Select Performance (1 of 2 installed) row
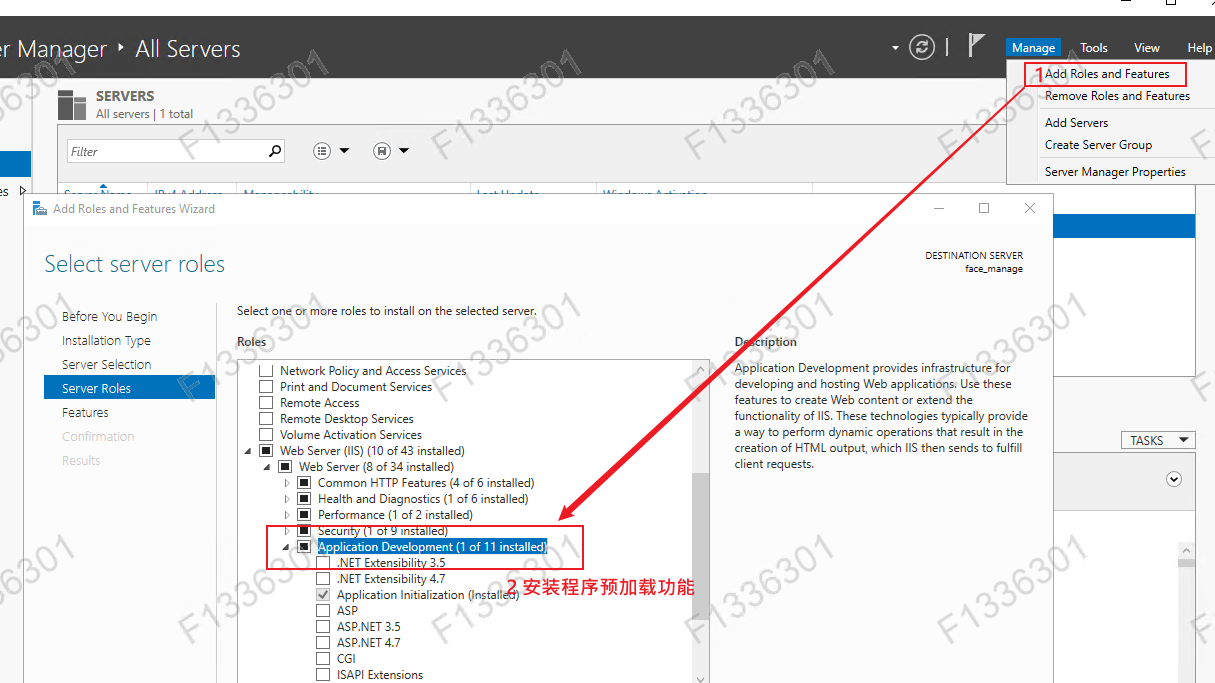 pos(395,515)
